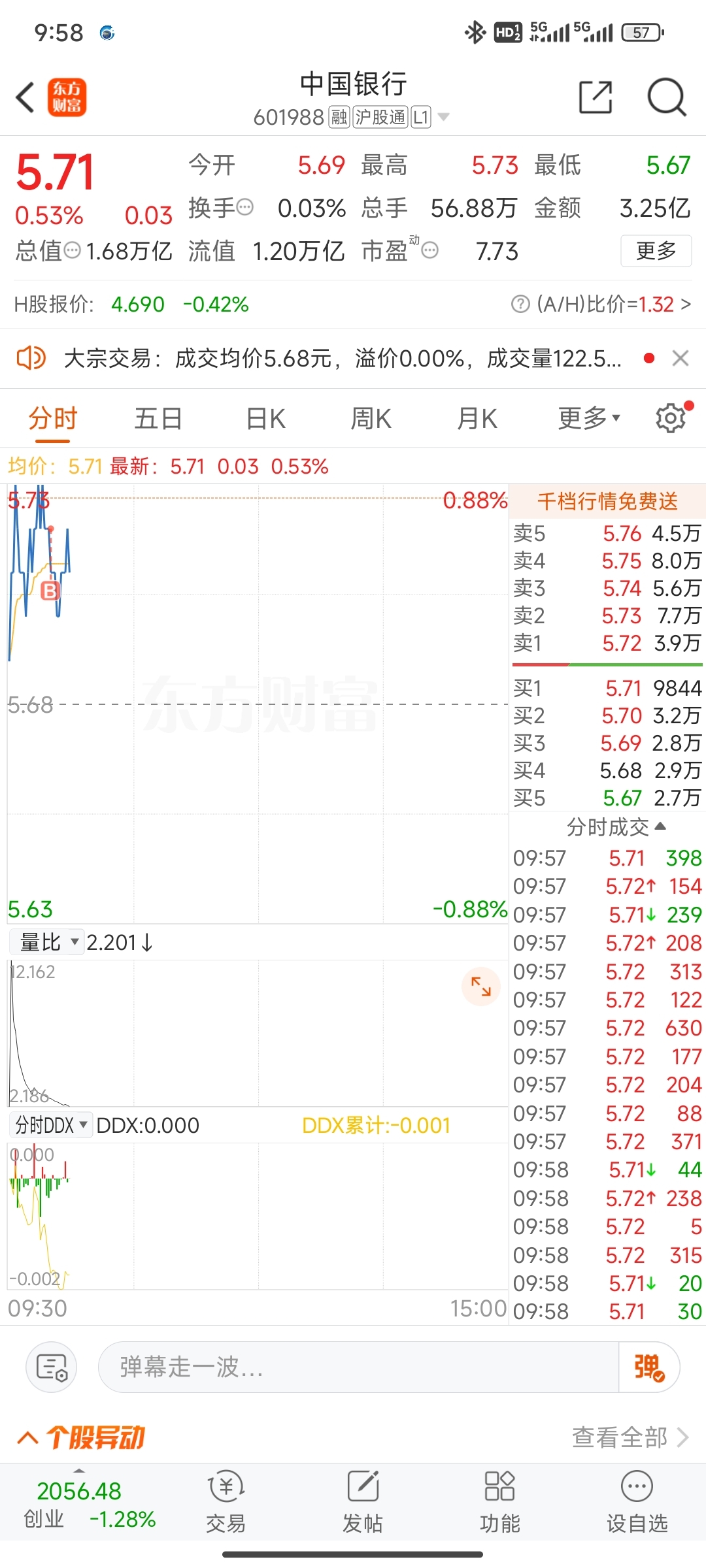This screenshot has width=706, height=1568.
Task: Show 换手 info bubble icon
Action: point(244,208)
